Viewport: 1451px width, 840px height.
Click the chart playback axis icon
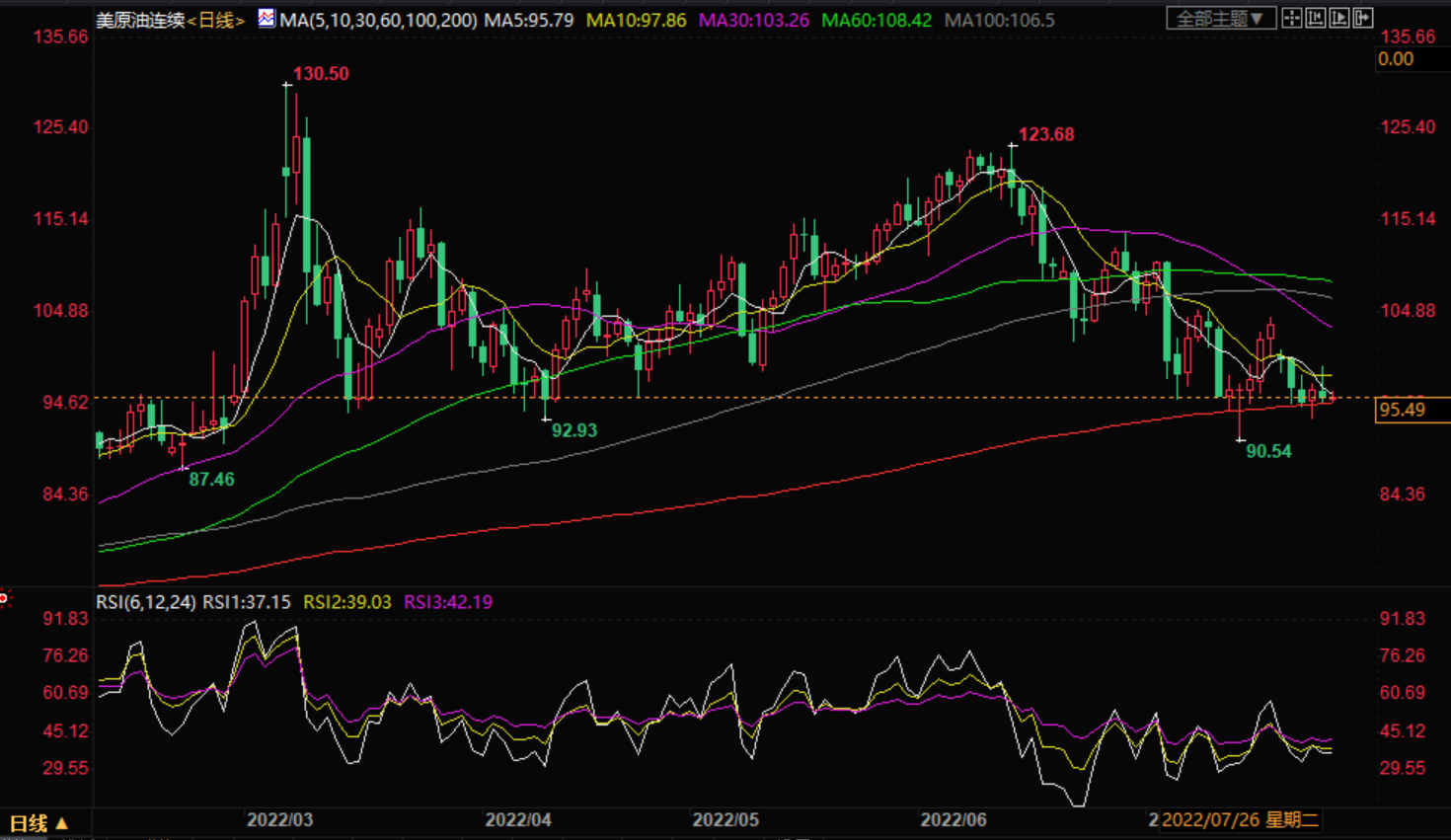pos(1339,18)
